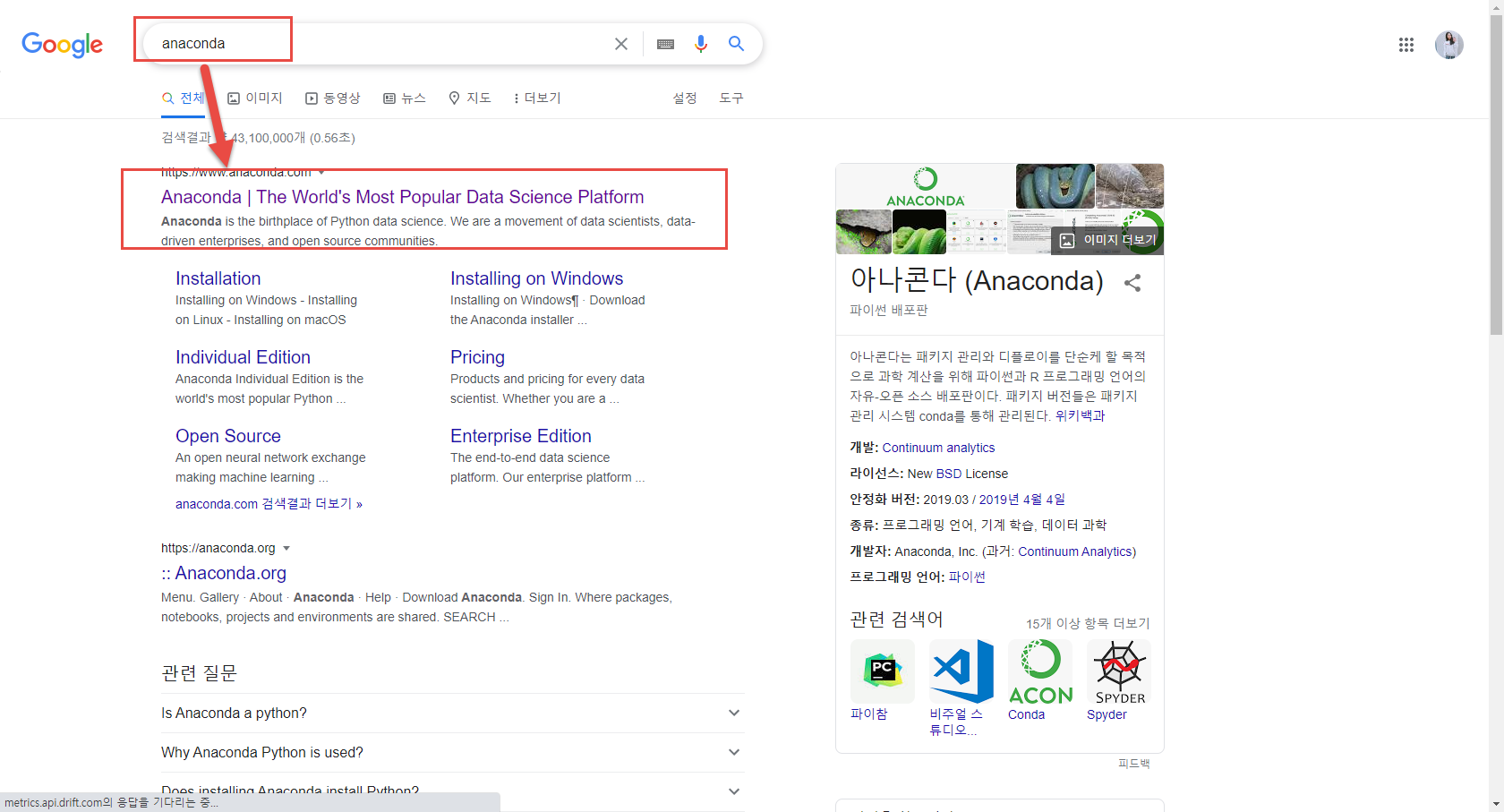Switch to the 동영상 tab
1504x812 pixels.
click(x=333, y=98)
